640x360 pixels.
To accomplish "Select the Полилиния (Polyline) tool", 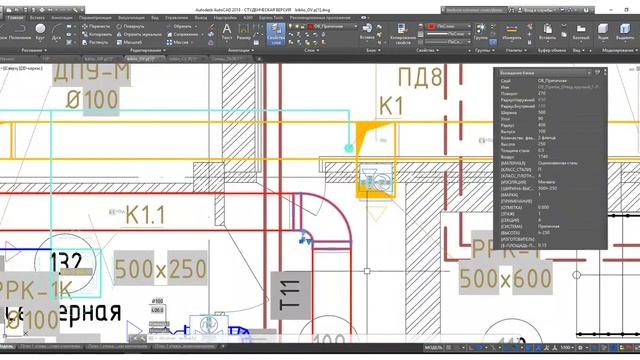I will (20, 32).
